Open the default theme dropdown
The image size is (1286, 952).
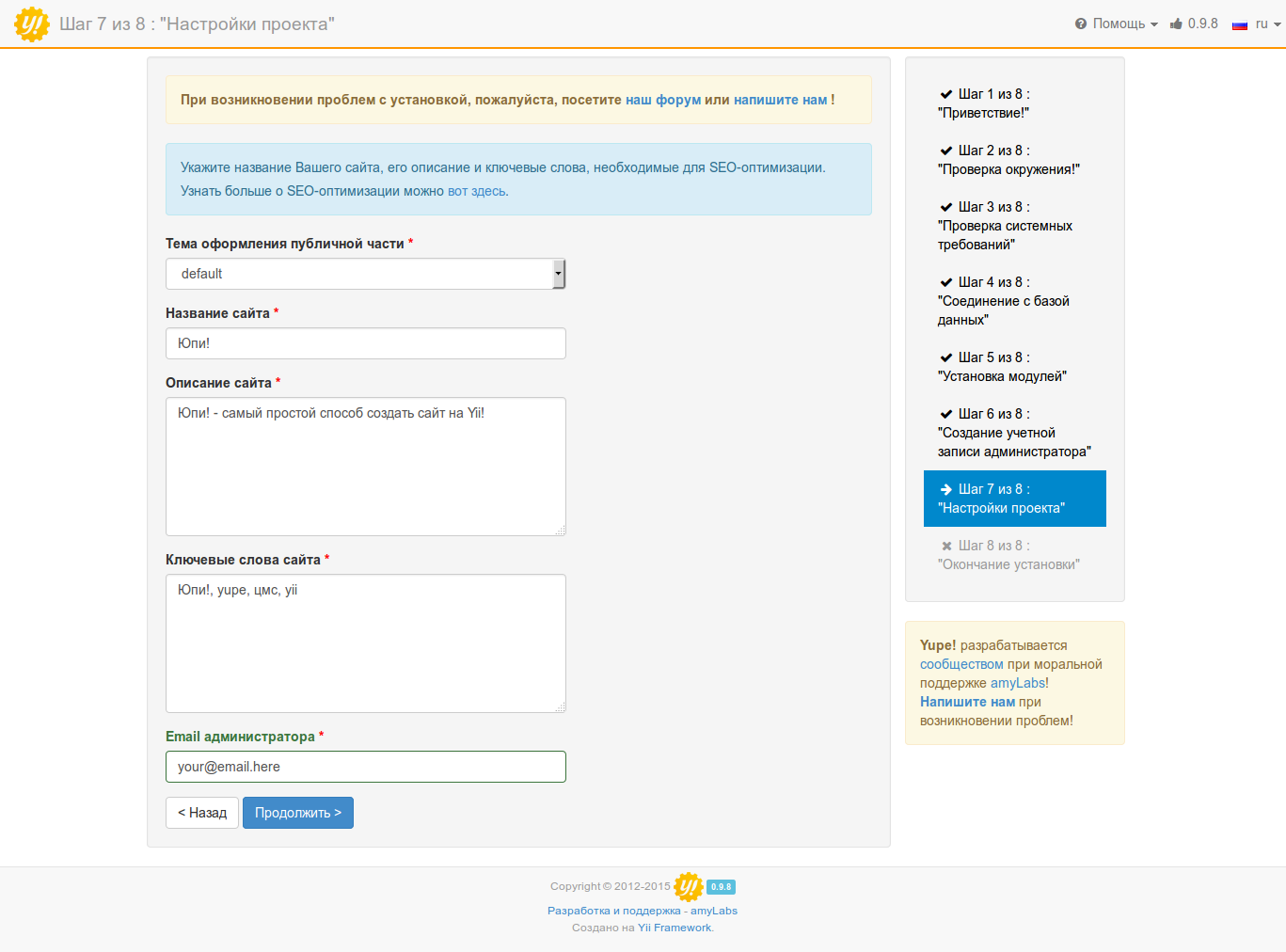coord(365,274)
